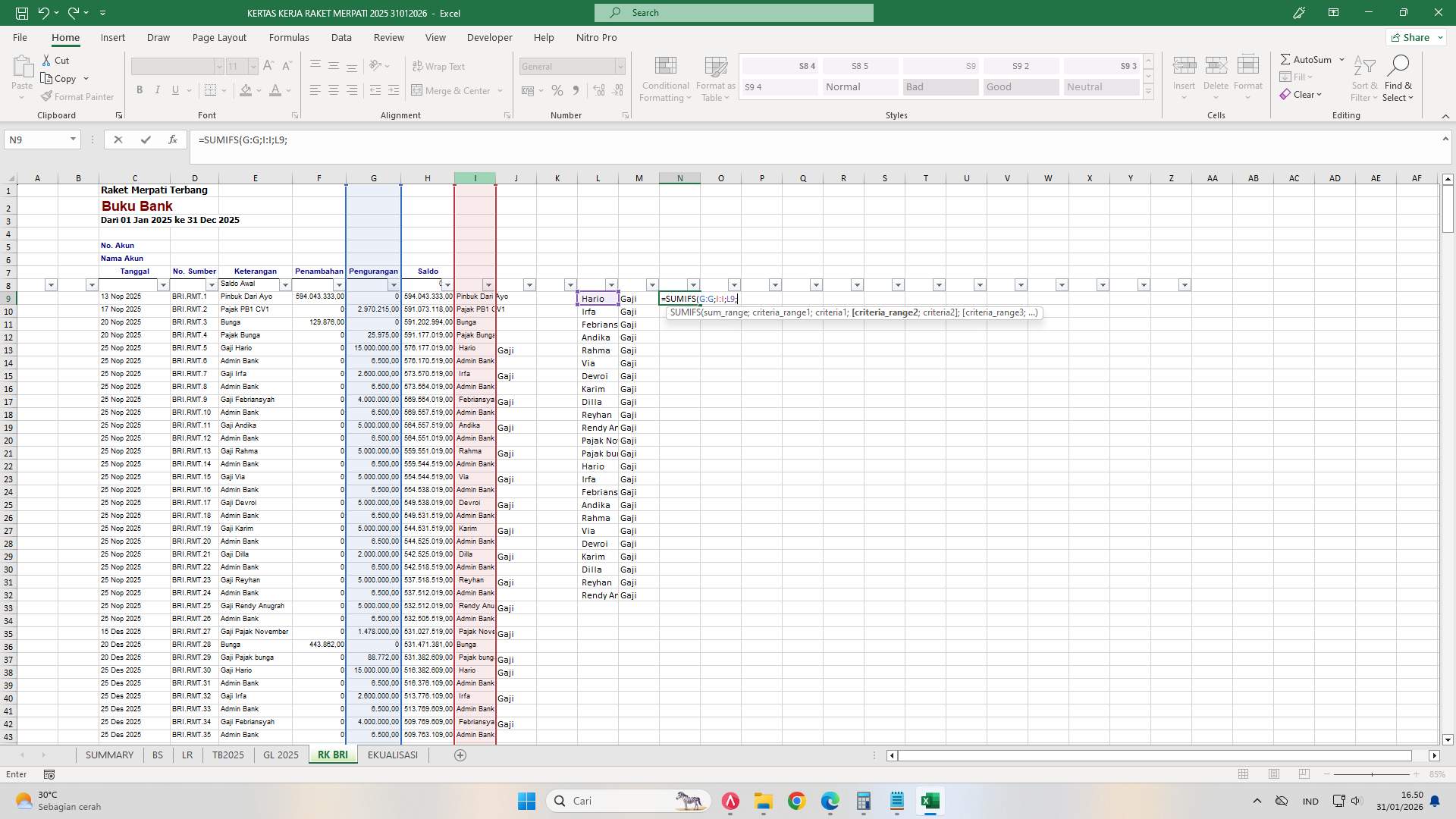Apply italic formatting

pos(158,89)
